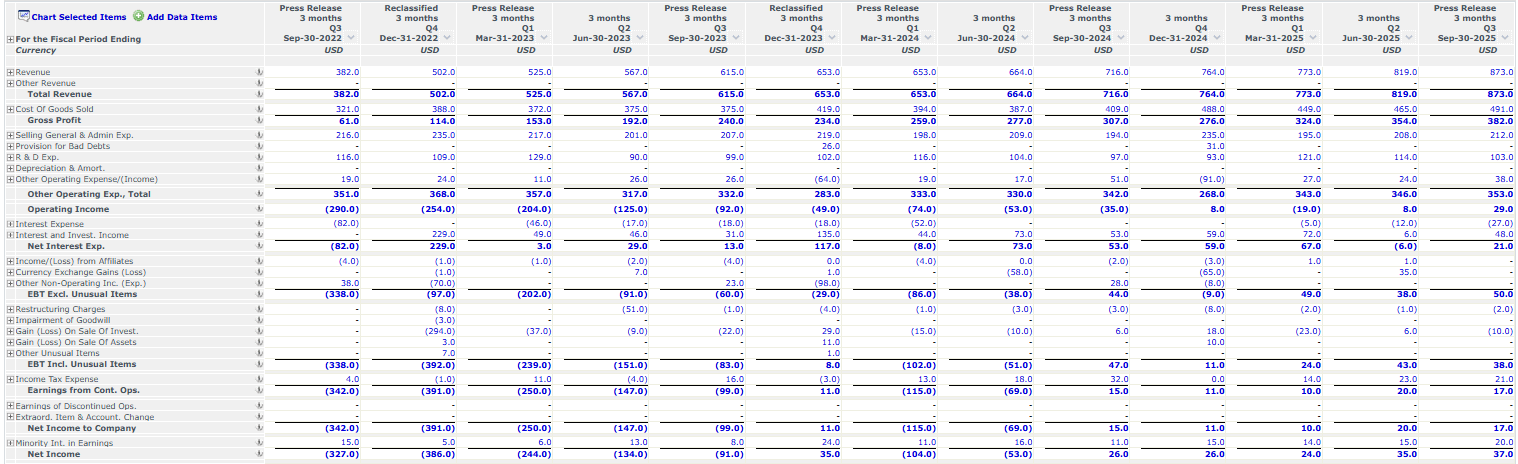Viewport: 1518px width, 464px height.
Task: Click the small row icon for Gross Profit
Action: click(259, 120)
